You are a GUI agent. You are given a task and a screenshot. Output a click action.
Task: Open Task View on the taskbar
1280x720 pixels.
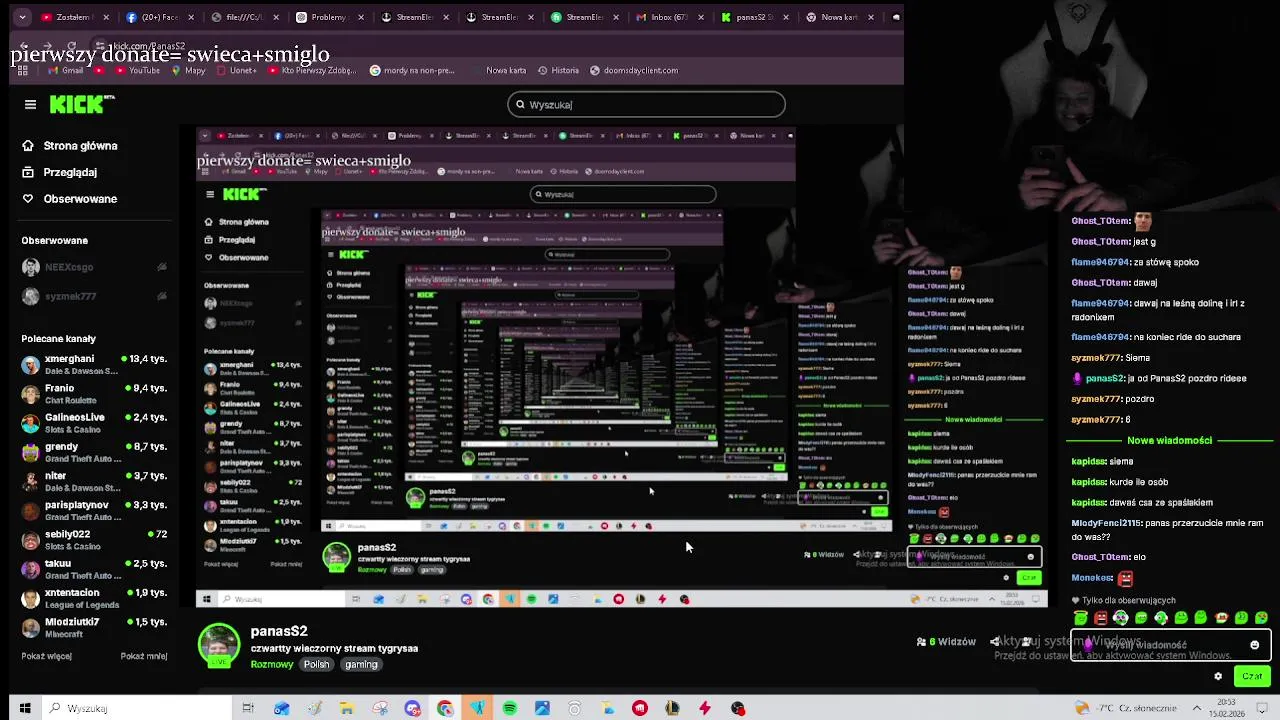[x=248, y=708]
